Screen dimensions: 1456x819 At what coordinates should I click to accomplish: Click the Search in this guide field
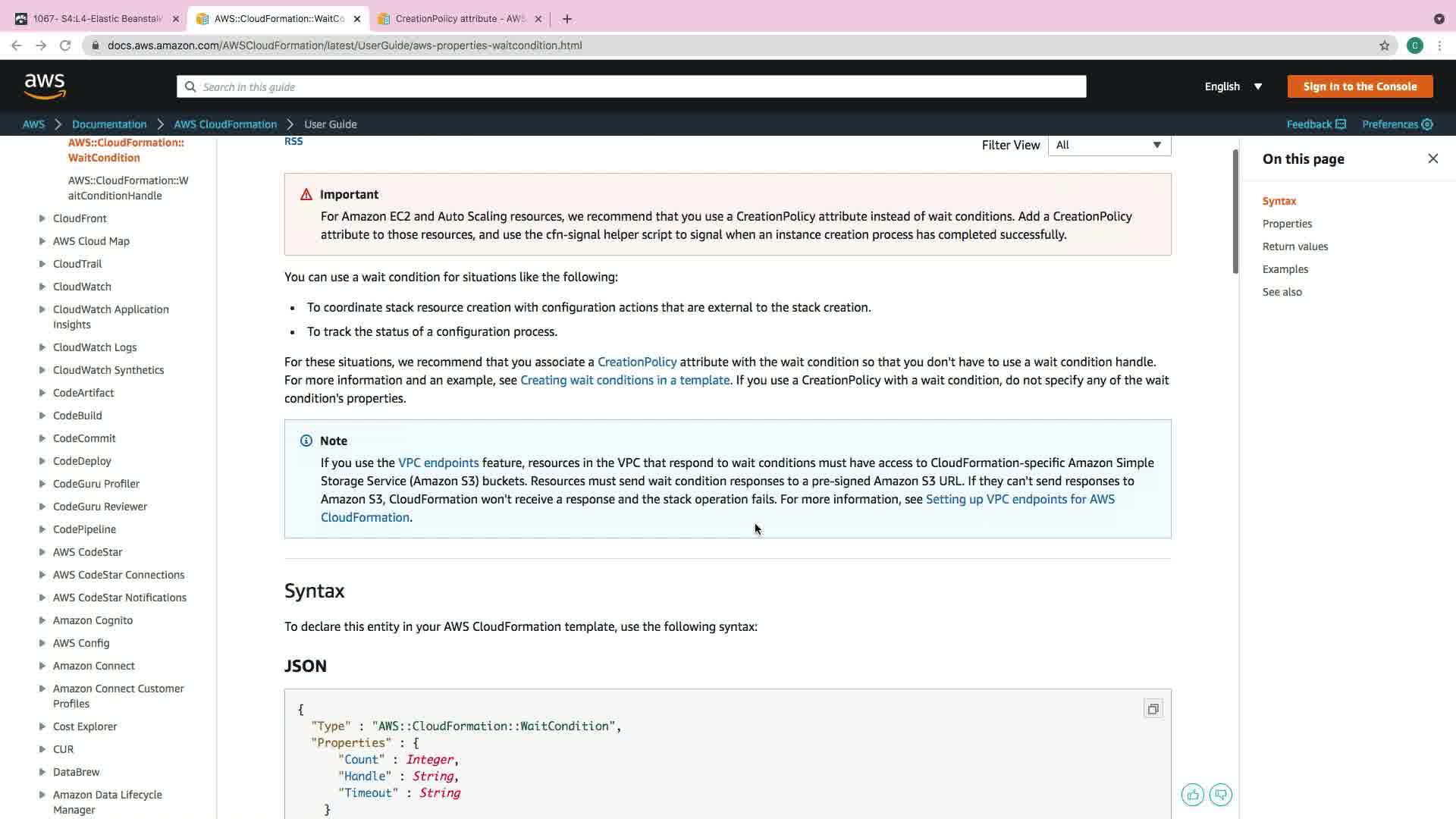pyautogui.click(x=631, y=87)
